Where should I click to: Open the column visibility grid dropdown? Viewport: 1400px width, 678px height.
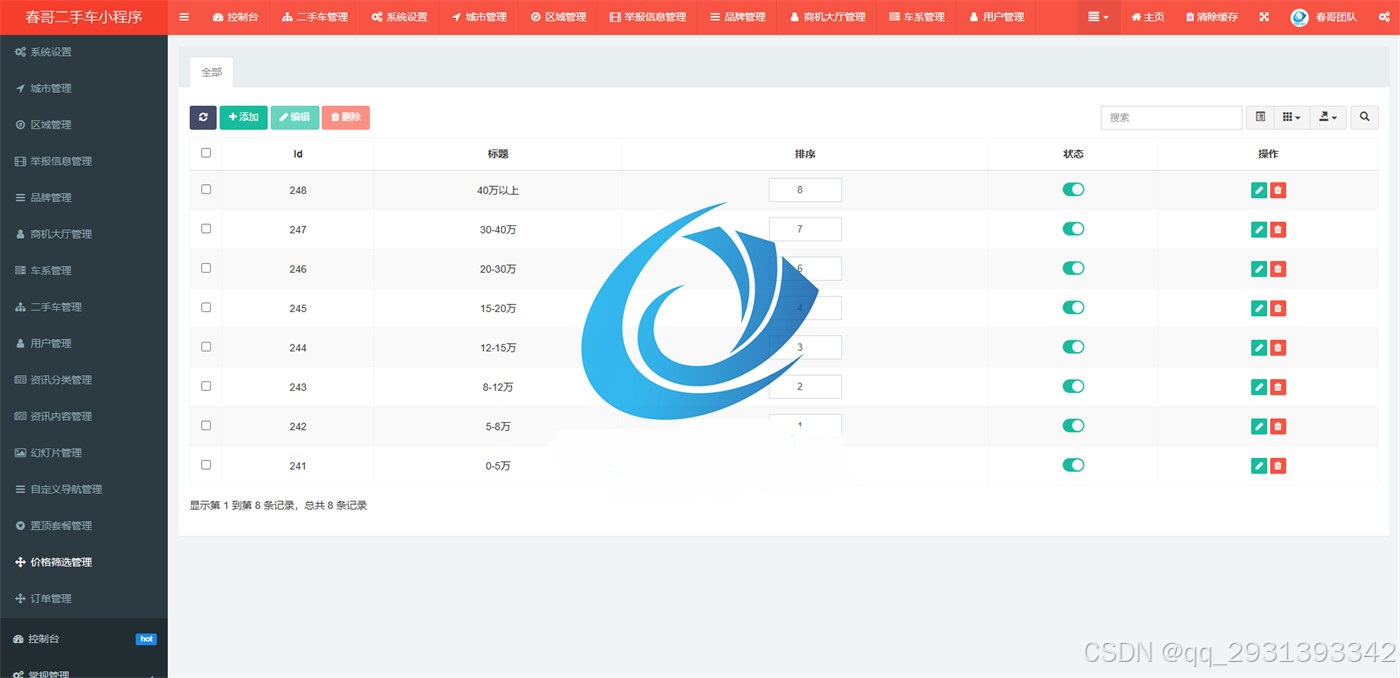(1291, 117)
